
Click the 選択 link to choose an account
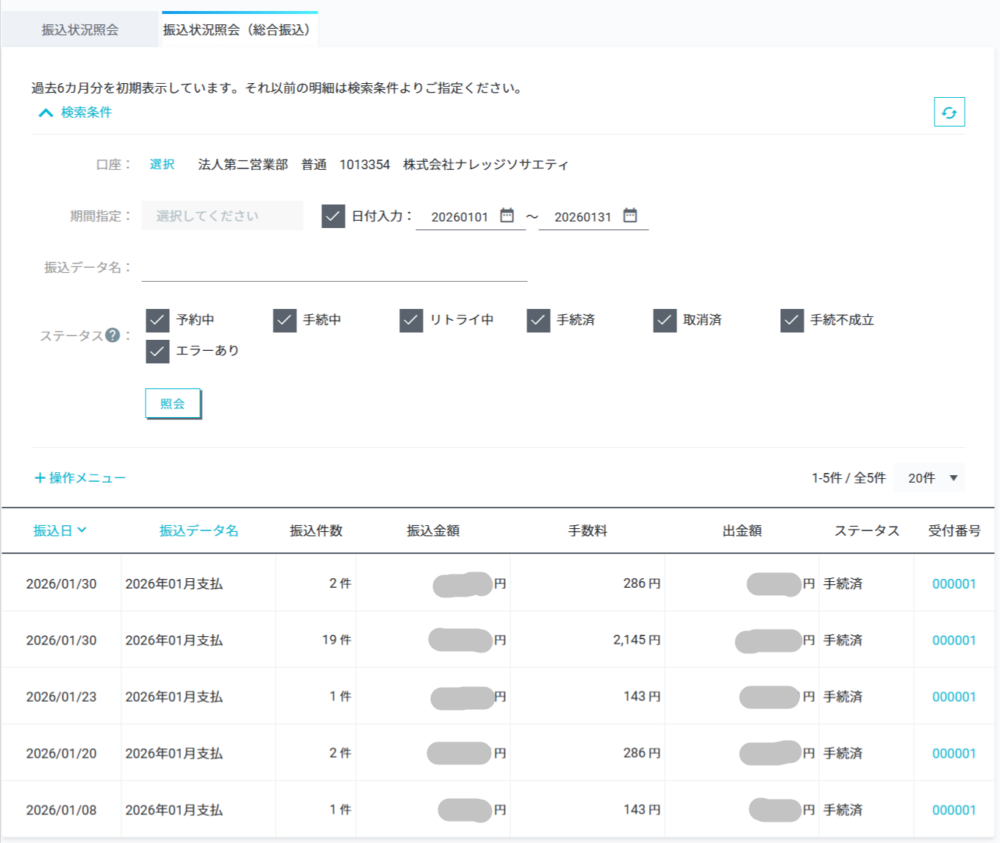(x=163, y=165)
